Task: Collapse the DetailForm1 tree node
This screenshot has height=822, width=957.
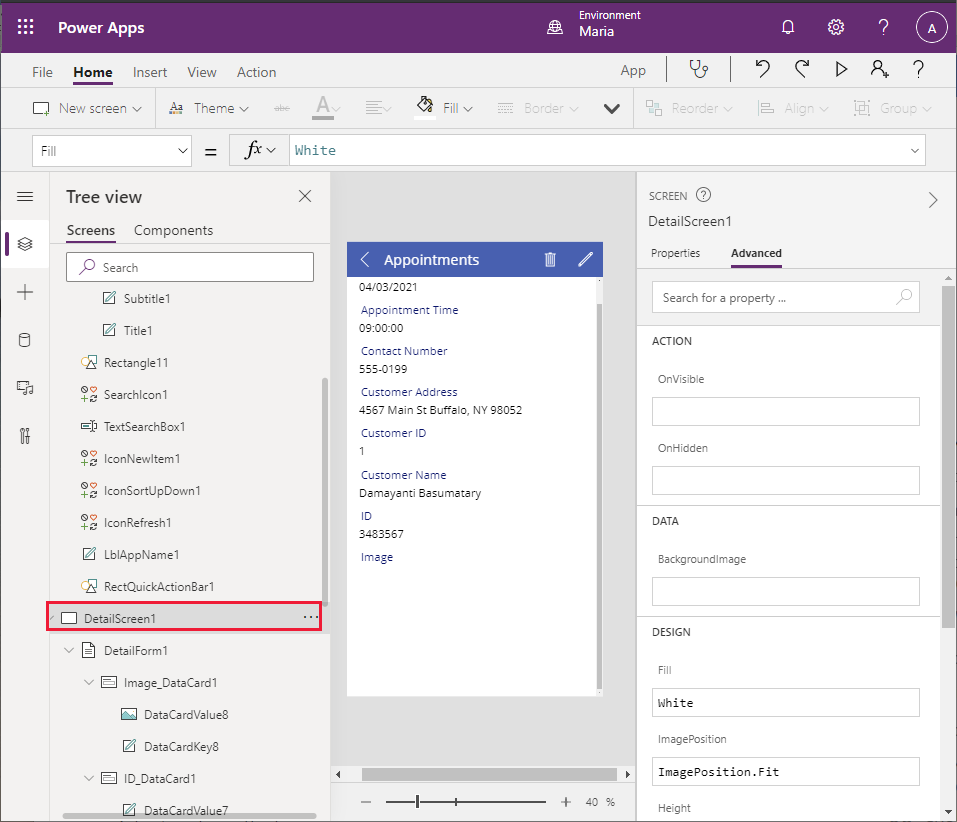Action: 69,651
